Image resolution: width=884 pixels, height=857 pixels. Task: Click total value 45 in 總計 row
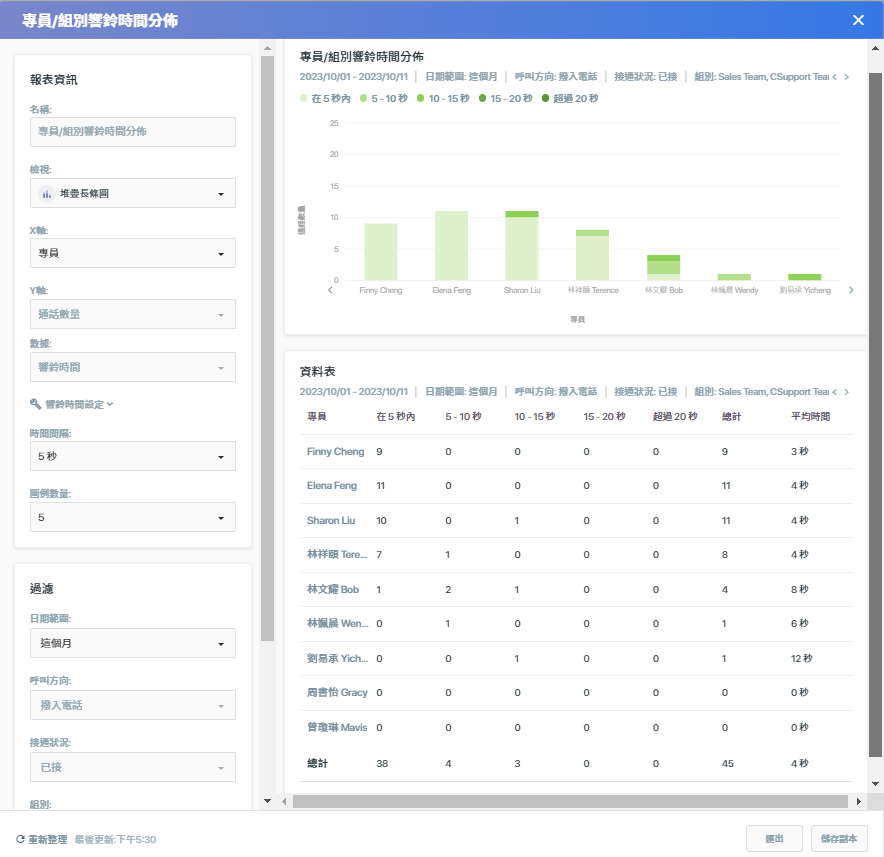click(x=728, y=763)
